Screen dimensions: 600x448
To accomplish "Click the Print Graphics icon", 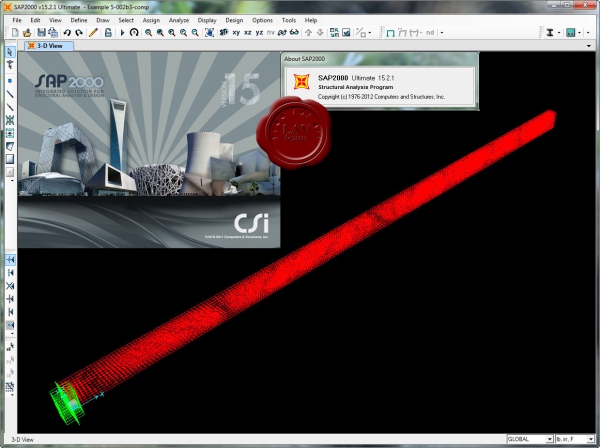I will [53, 33].
